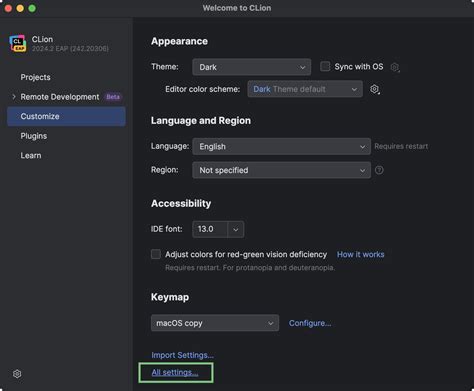Image resolution: width=474 pixels, height=391 pixels.
Task: Open the Region help question-mark icon
Action: point(379,170)
